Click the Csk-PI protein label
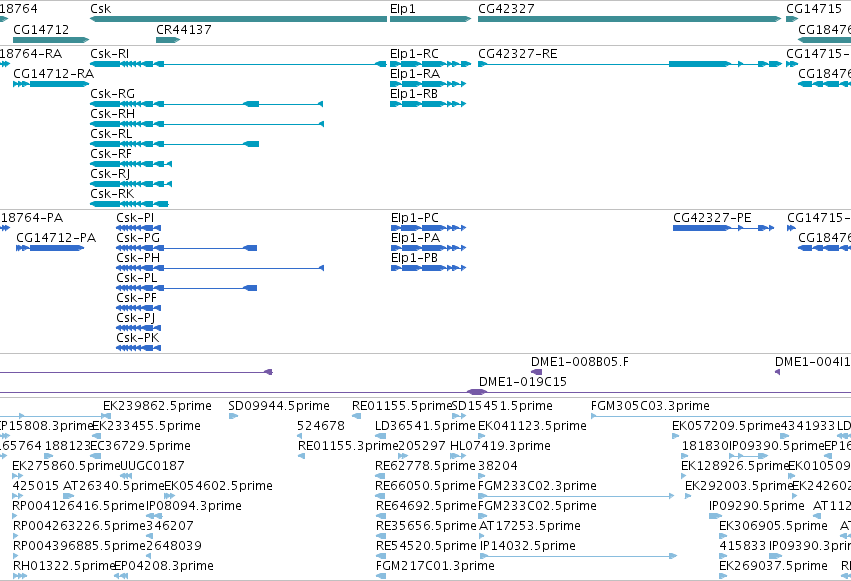851x581 pixels. coord(135,218)
